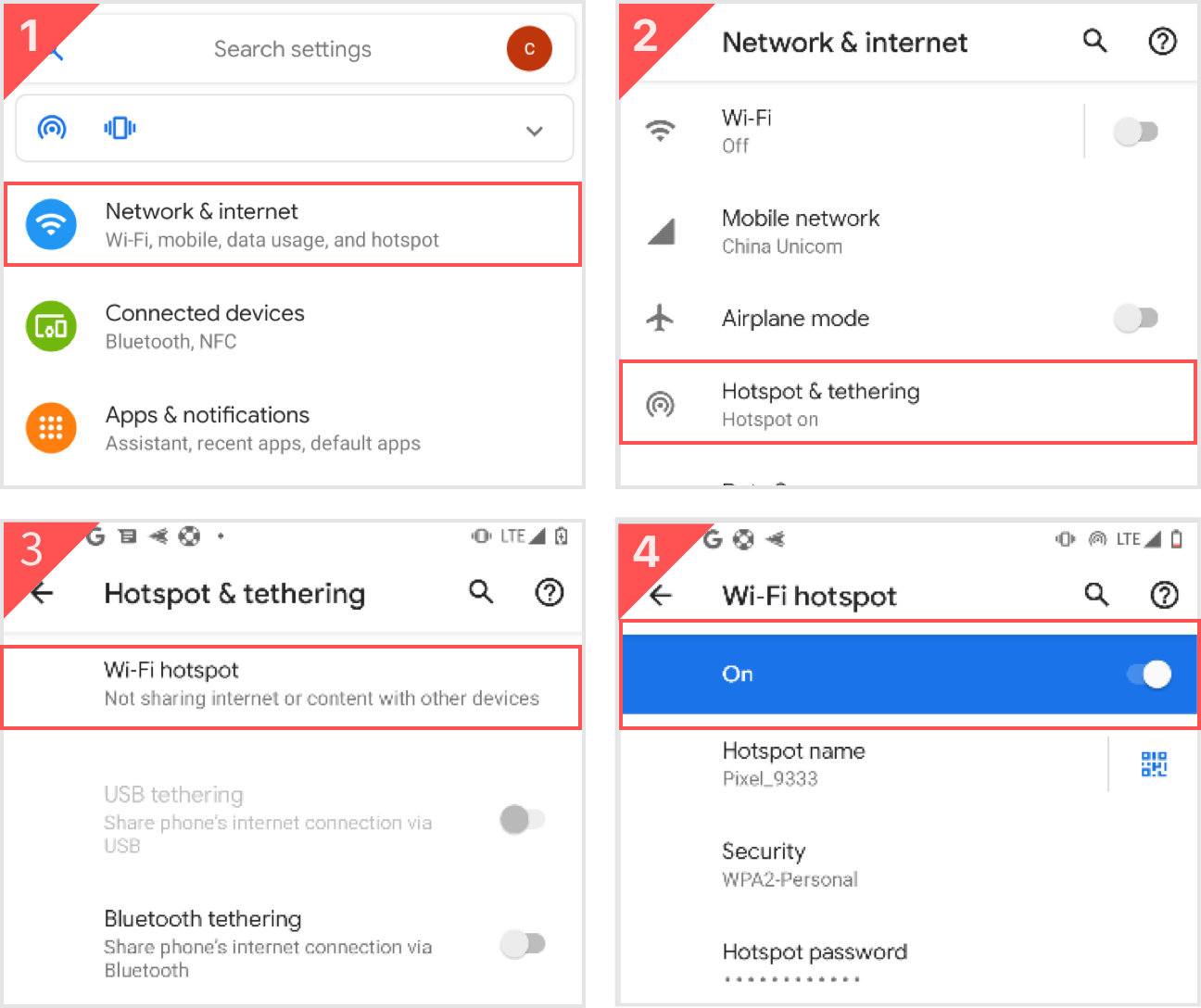Click the hotspot icon in quick suggestions card

[52, 128]
